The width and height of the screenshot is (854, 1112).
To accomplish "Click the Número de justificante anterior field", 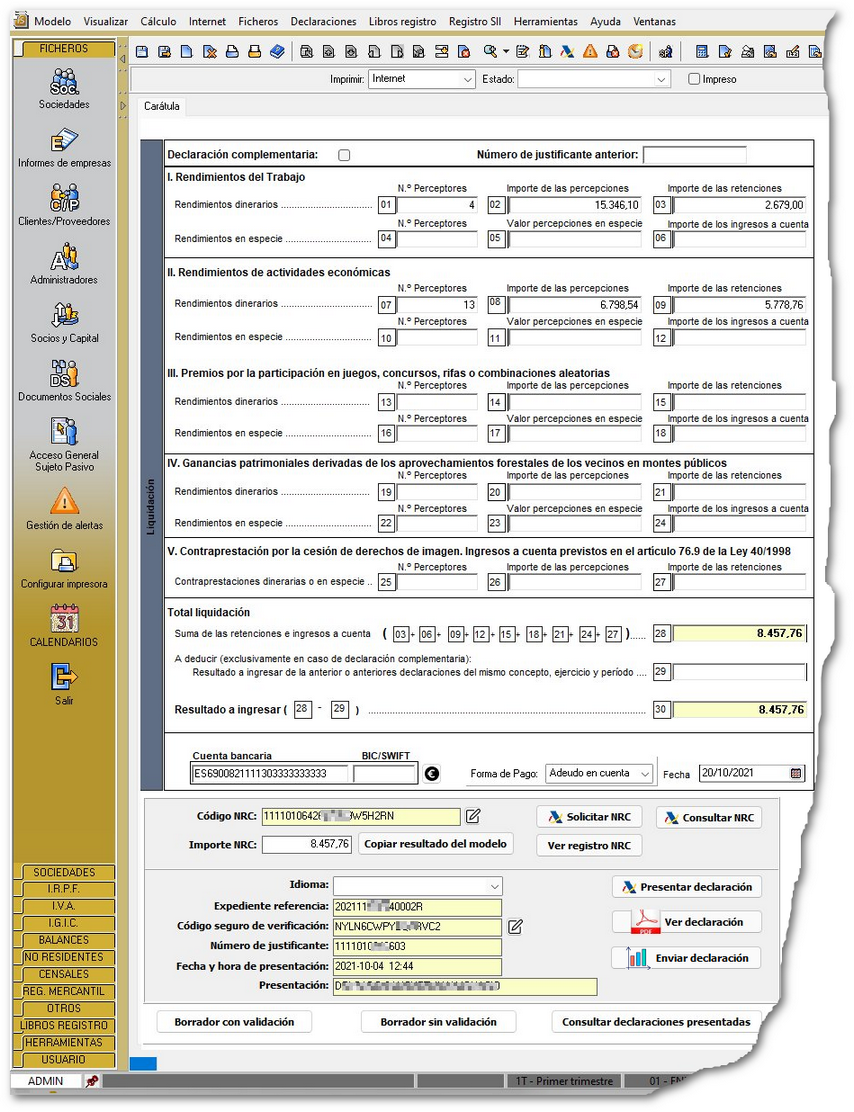I will click(x=694, y=155).
